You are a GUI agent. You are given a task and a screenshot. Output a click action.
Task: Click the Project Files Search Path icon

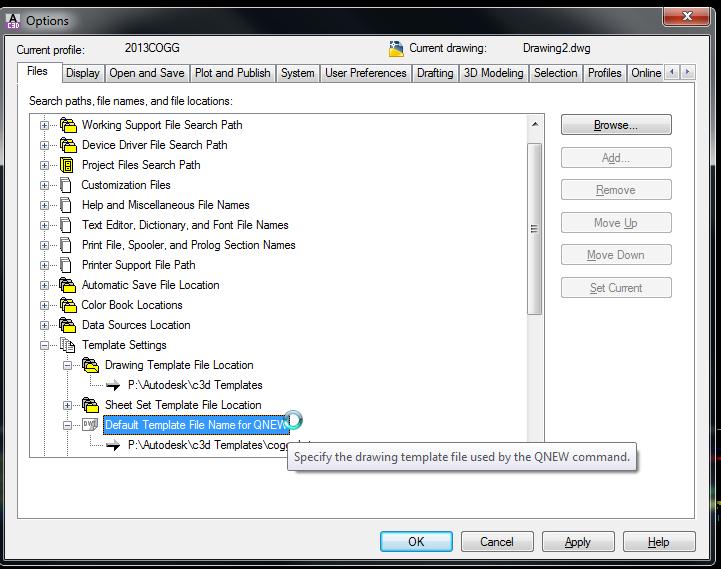click(67, 165)
